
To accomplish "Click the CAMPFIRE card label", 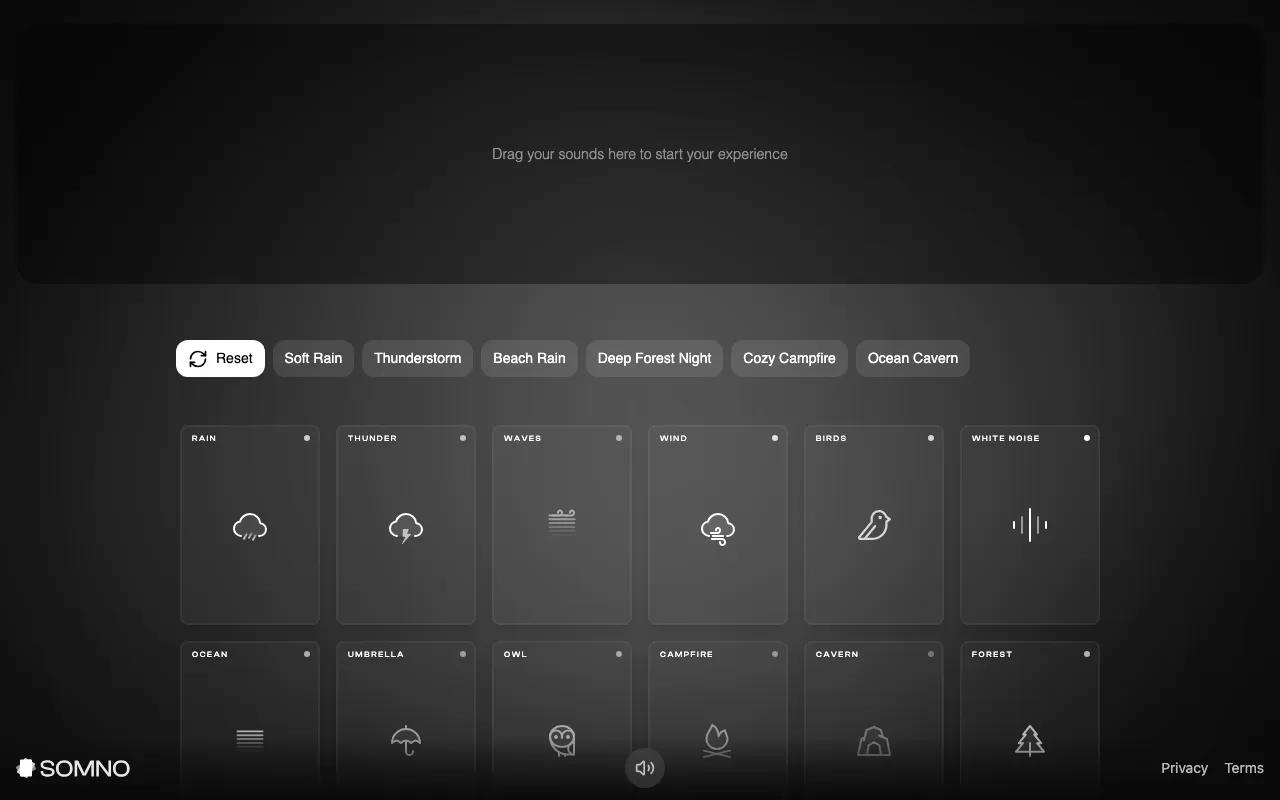I will [x=686, y=654].
